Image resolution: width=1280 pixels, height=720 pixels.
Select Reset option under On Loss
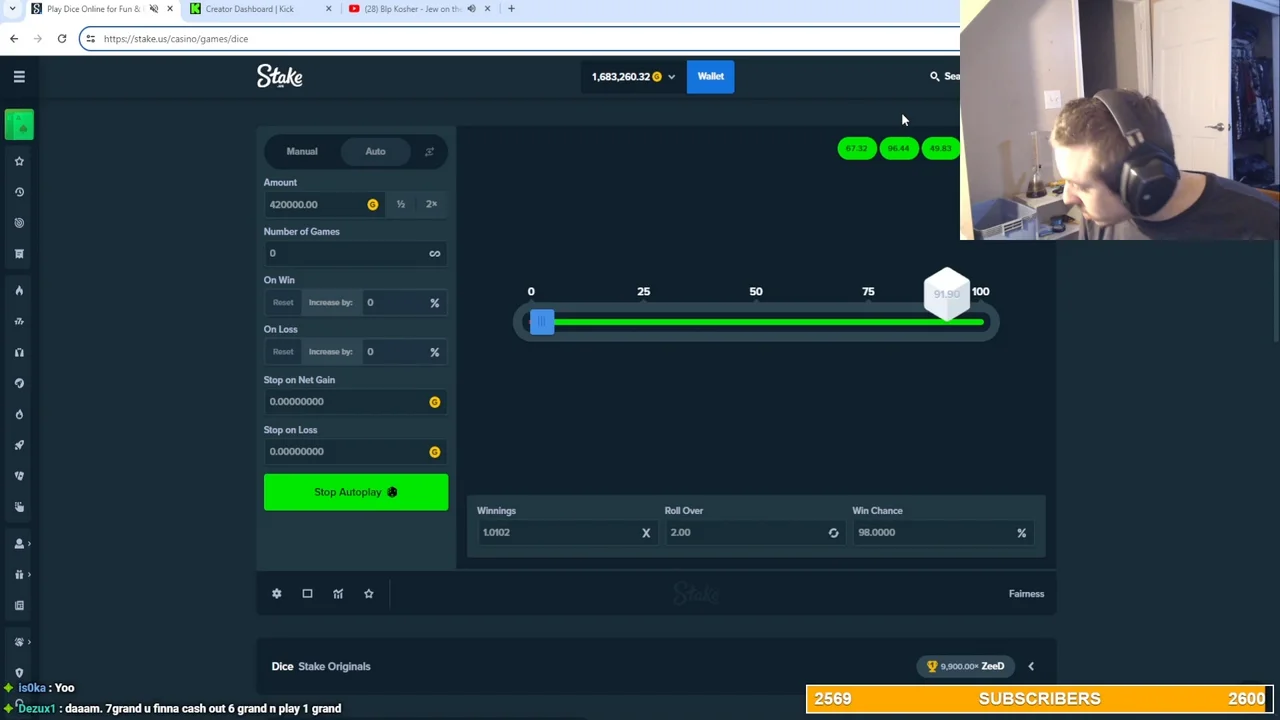[283, 352]
